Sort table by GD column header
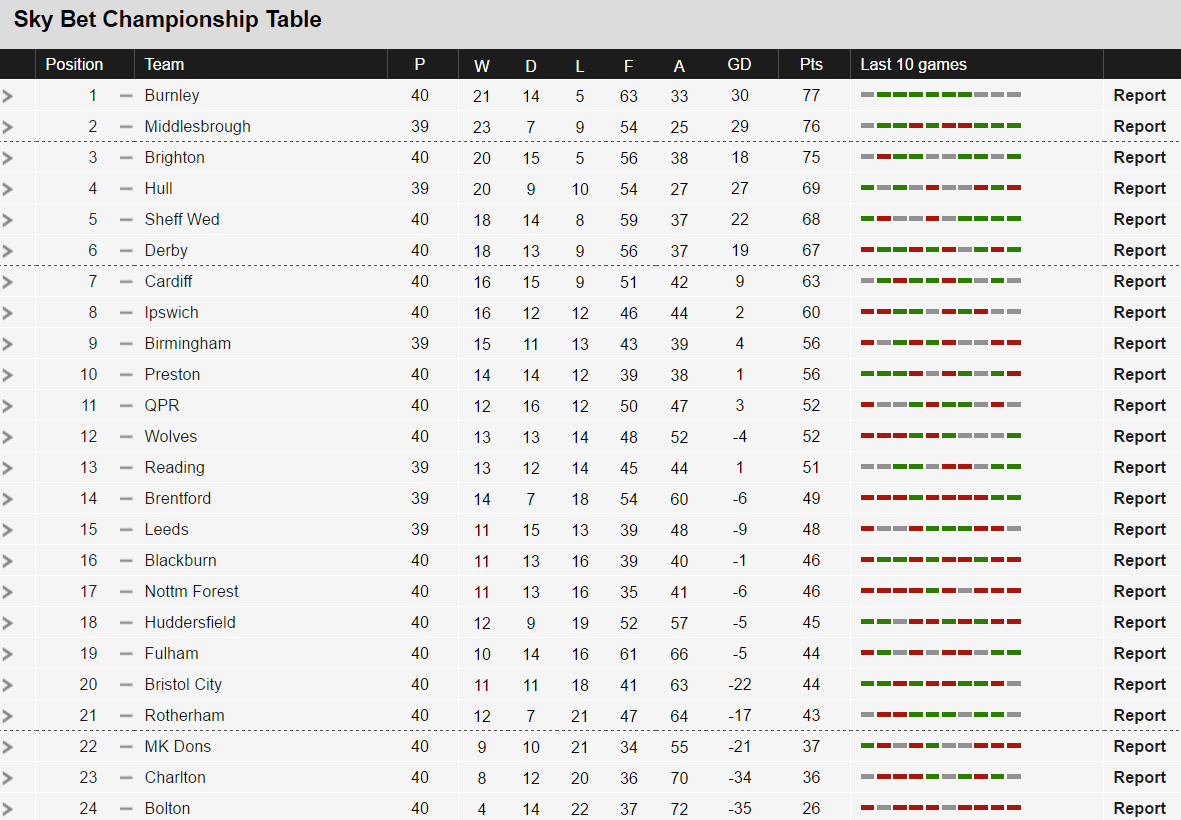The height and width of the screenshot is (820, 1181). tap(739, 65)
